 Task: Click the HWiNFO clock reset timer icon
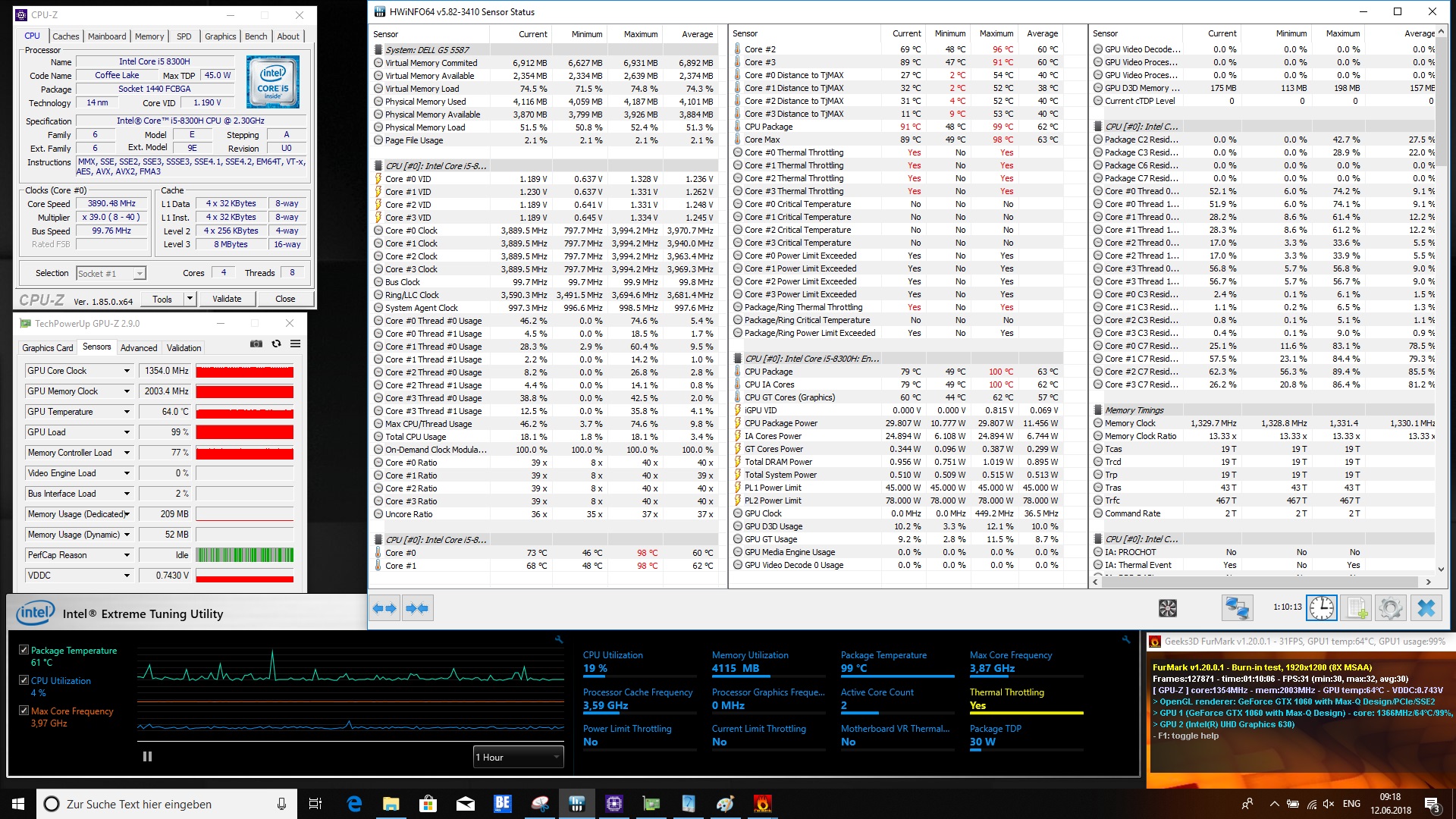1321,608
